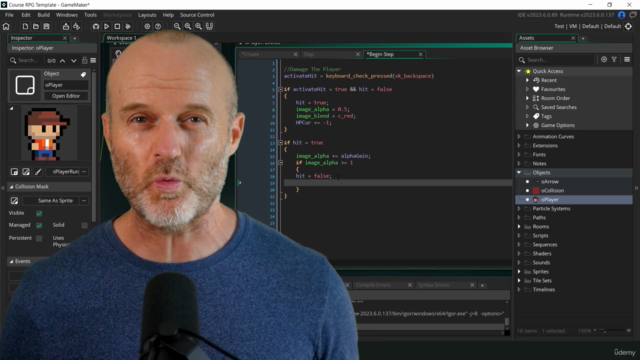This screenshot has height=360, width=640.
Task: Click the Asset Browser add asset icon
Action: 604,60
